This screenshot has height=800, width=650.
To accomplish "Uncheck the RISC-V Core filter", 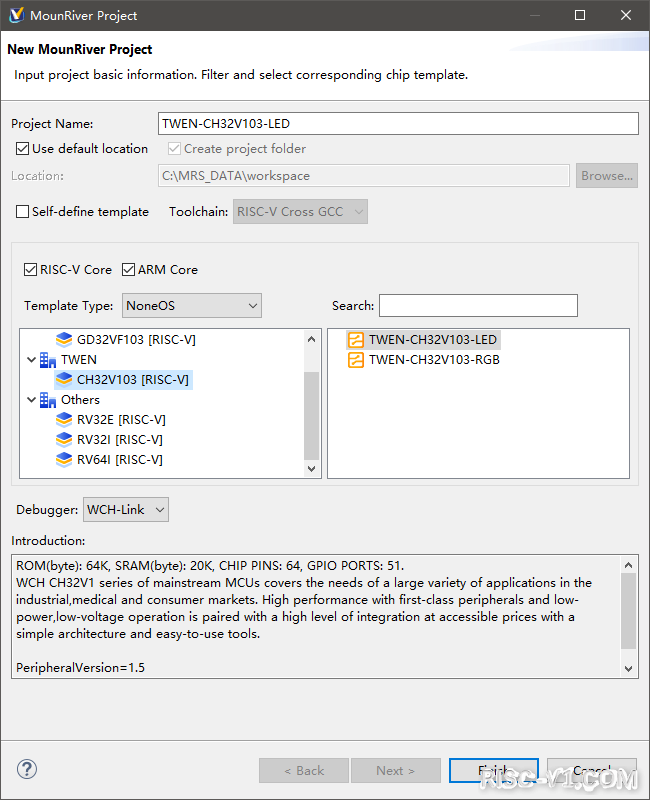I will pos(31,269).
